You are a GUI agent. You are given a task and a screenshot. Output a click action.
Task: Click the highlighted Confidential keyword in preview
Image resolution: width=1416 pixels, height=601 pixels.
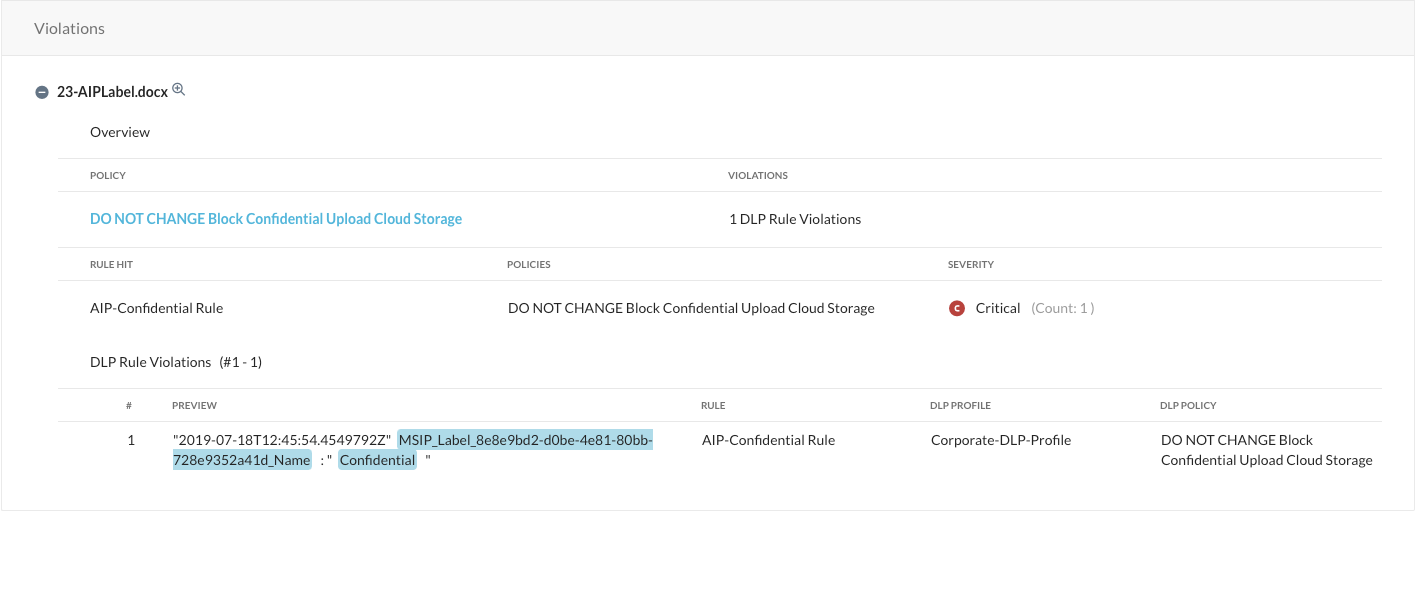click(377, 460)
